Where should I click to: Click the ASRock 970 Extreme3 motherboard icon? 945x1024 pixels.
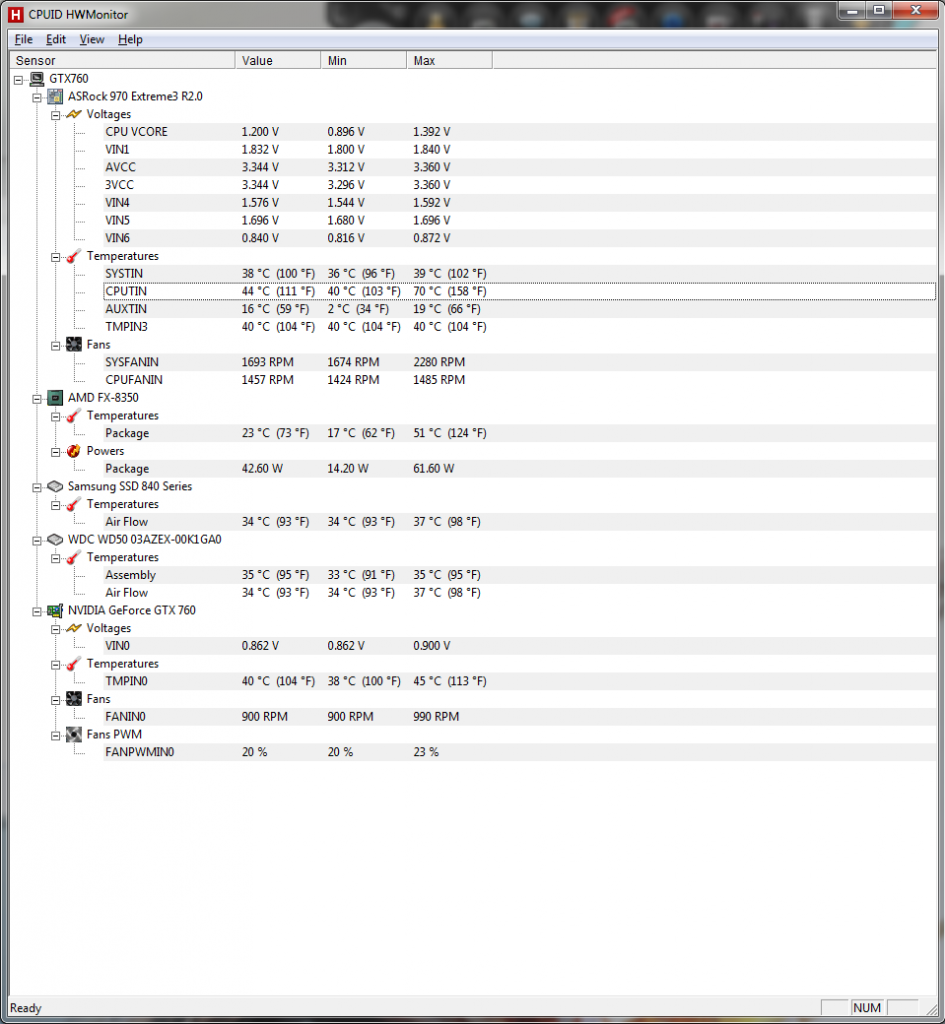click(56, 97)
